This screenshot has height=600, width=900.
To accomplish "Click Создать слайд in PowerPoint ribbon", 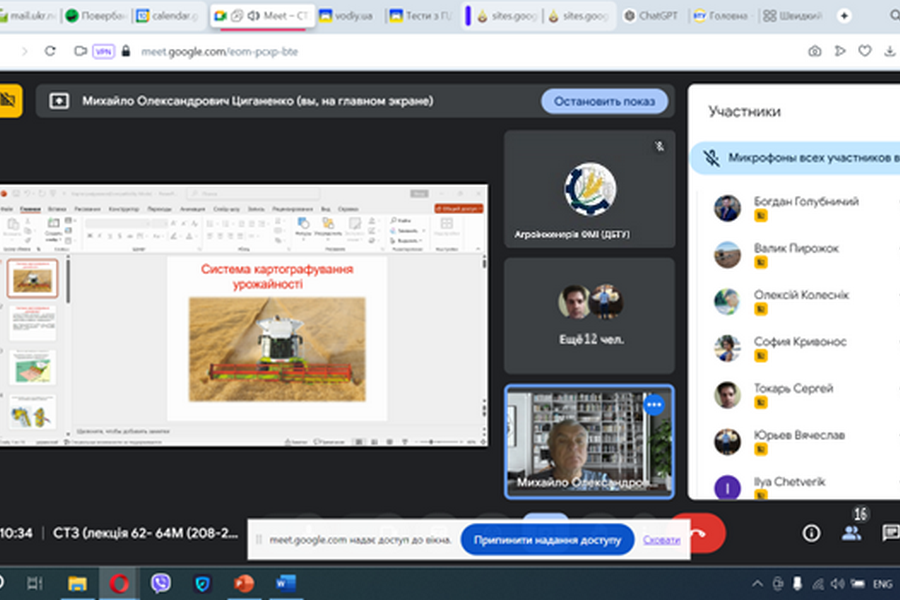I will 53,229.
